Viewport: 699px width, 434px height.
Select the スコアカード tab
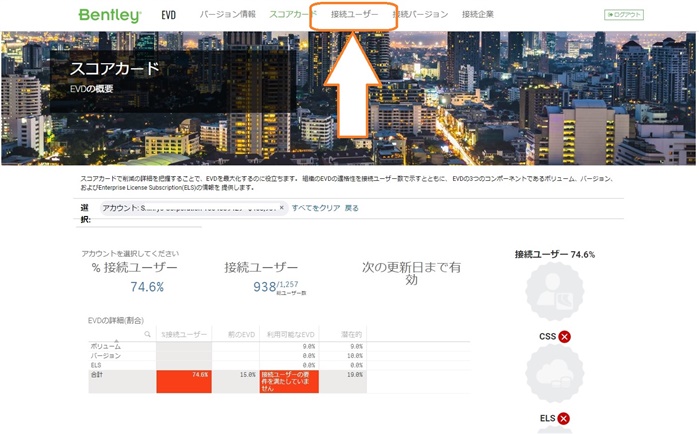tap(293, 14)
